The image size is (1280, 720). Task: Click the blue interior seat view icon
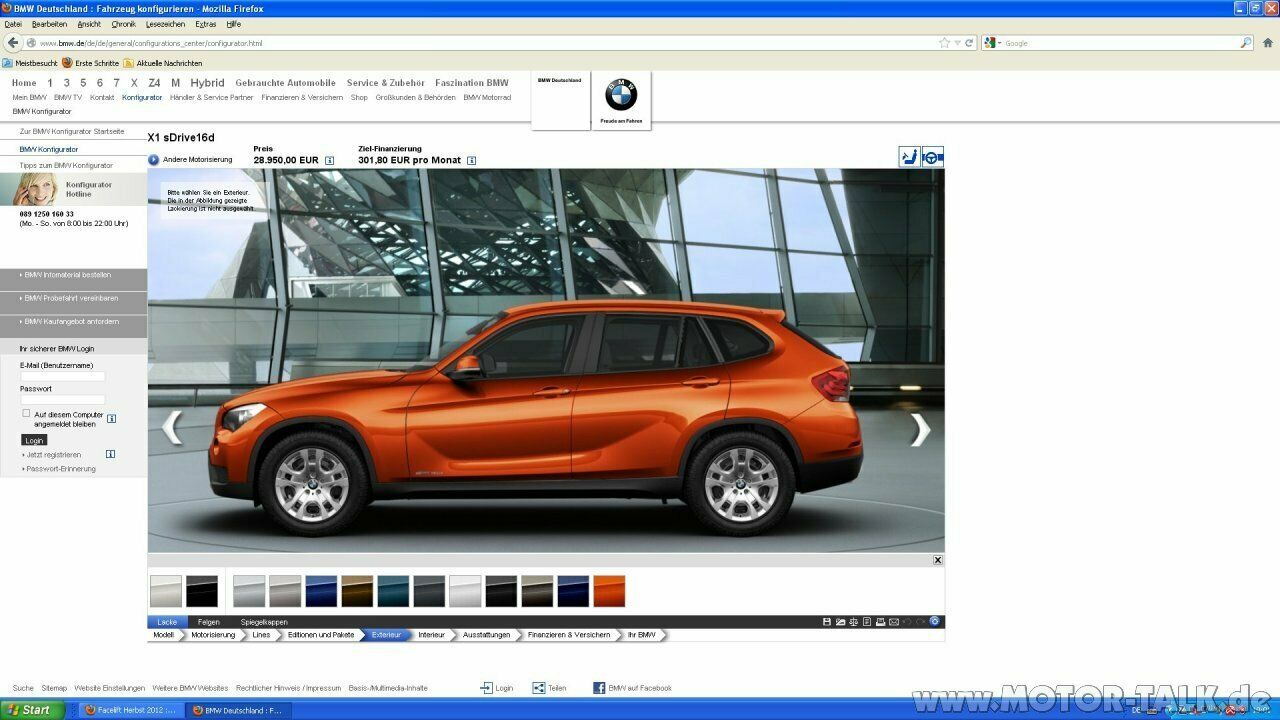click(x=908, y=156)
